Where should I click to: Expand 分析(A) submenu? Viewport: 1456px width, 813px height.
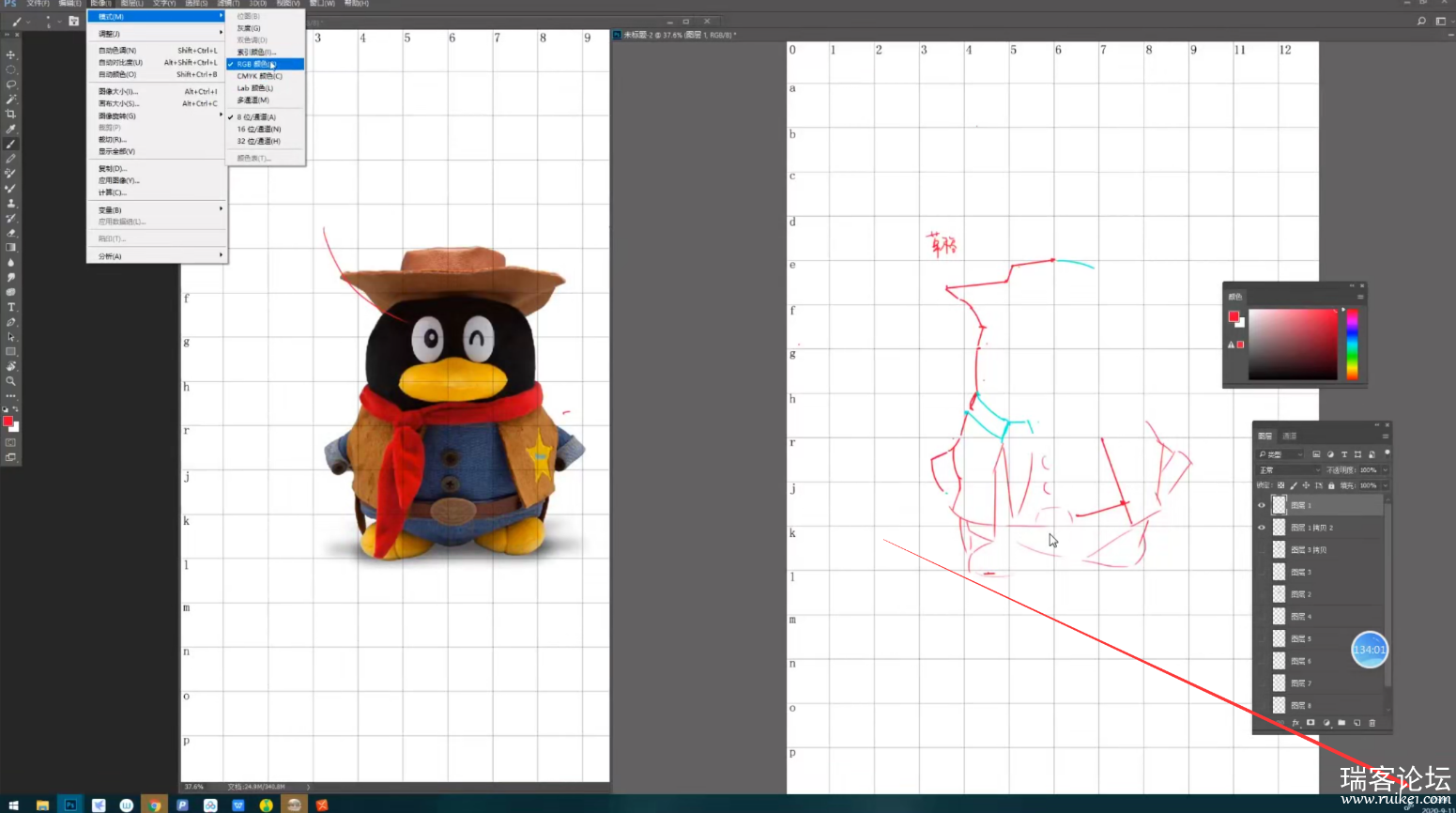point(157,256)
